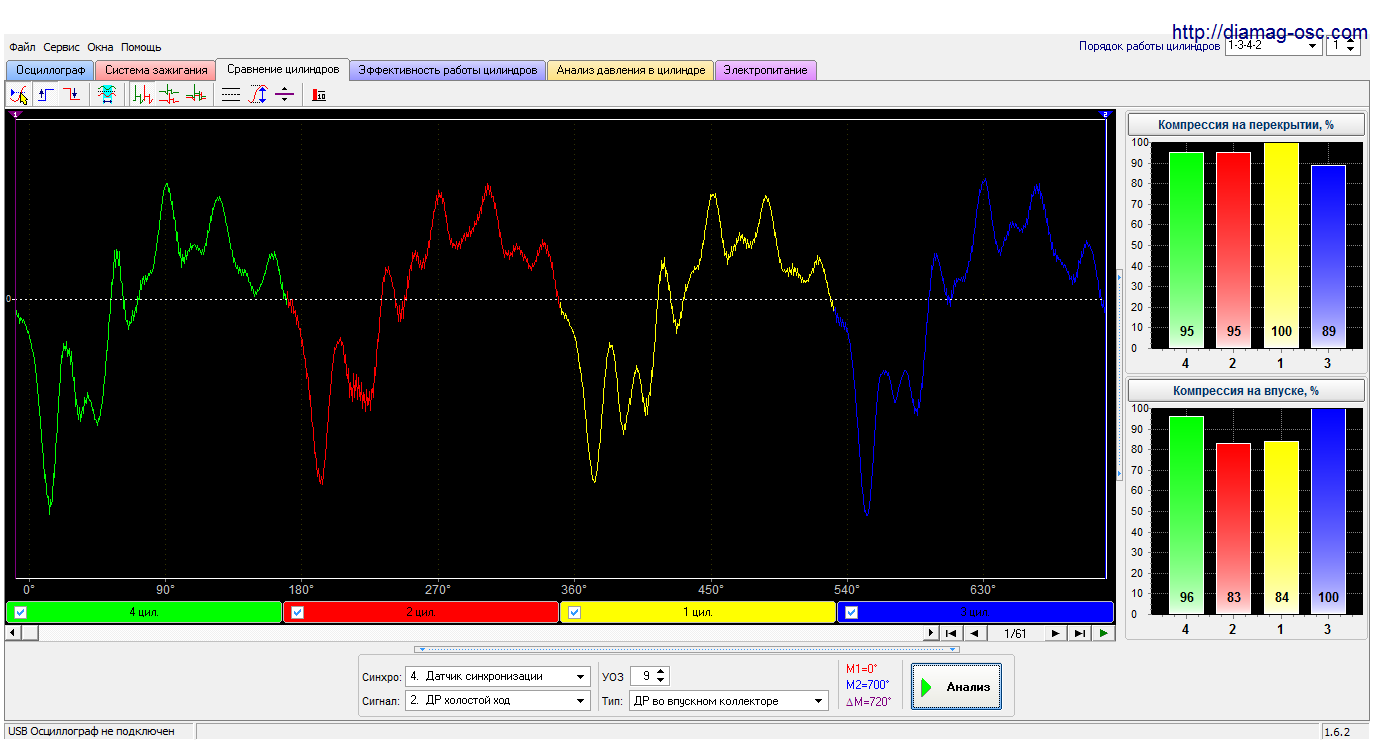This screenshot has height=744, width=1382.
Task: Click the scrollbar right arrow before frame controls
Action: point(931,633)
